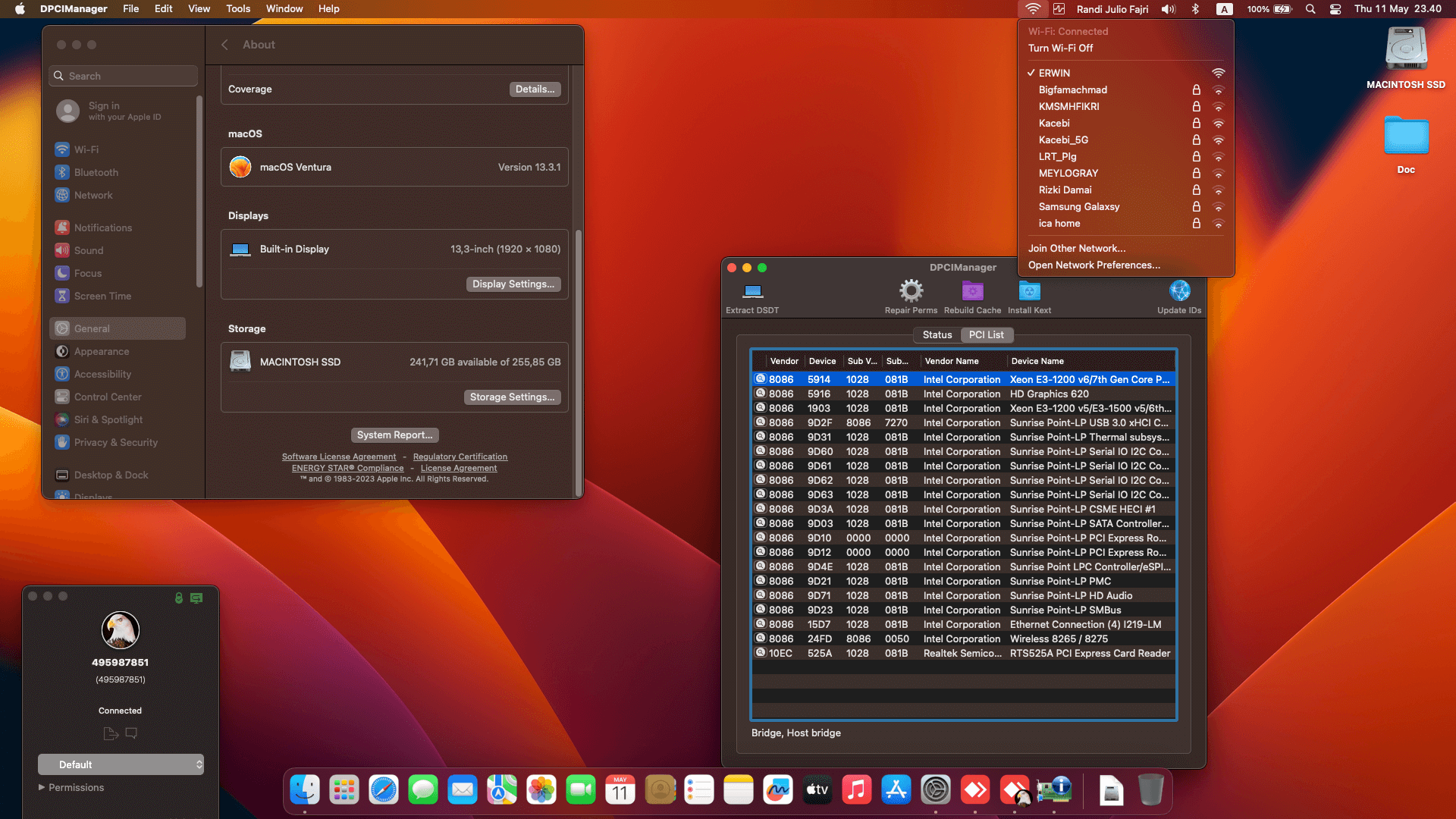Click the Update IDs icon
This screenshot has height=819, width=1456.
1179,291
